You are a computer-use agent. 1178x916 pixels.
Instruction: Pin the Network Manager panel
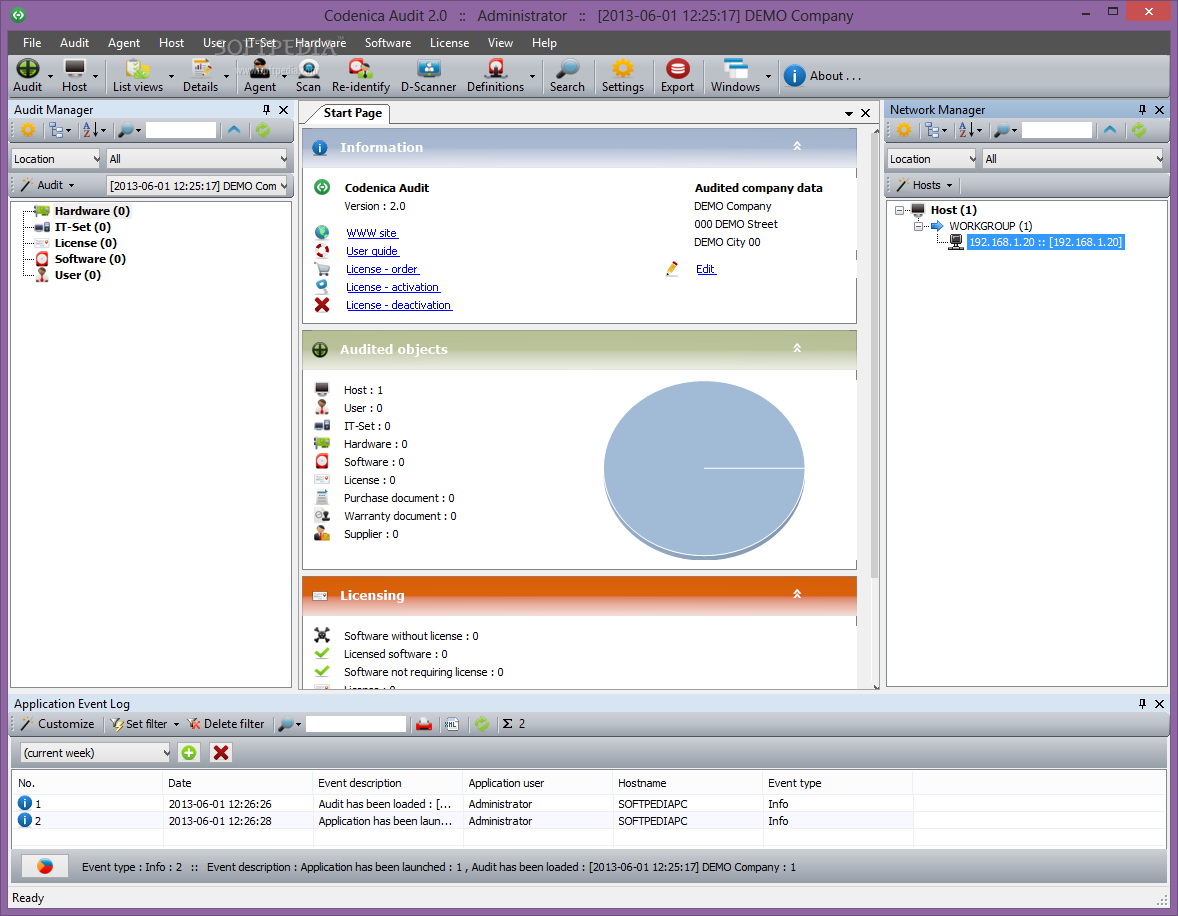(x=1142, y=110)
